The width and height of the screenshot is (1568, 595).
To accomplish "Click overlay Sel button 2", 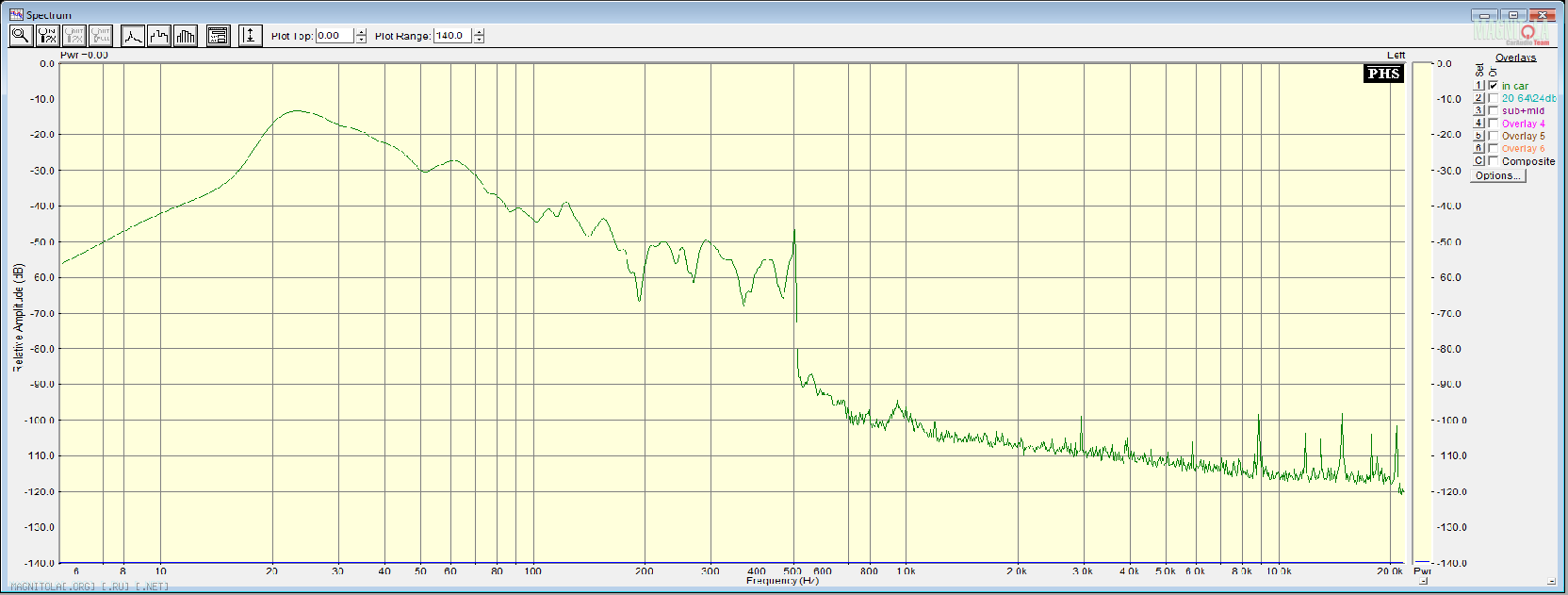I will pos(1478,98).
